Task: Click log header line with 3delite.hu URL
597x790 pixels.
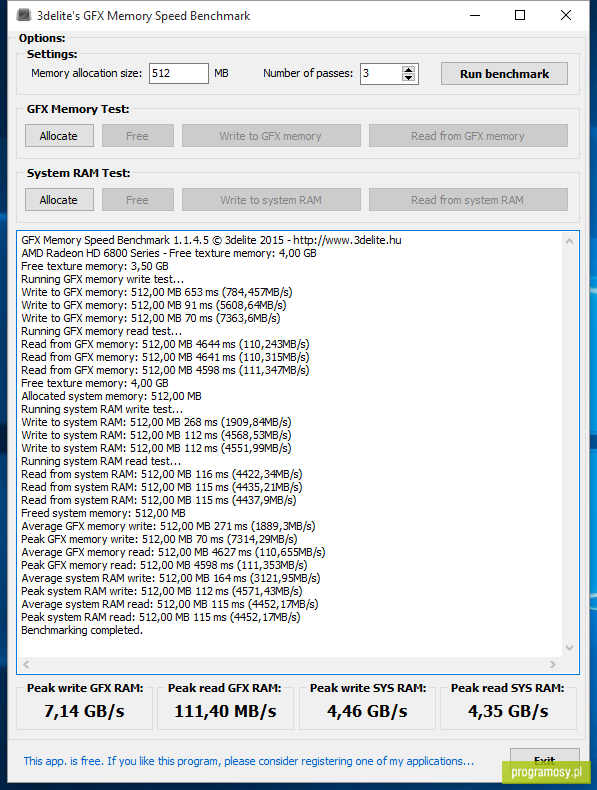Action: 212,240
